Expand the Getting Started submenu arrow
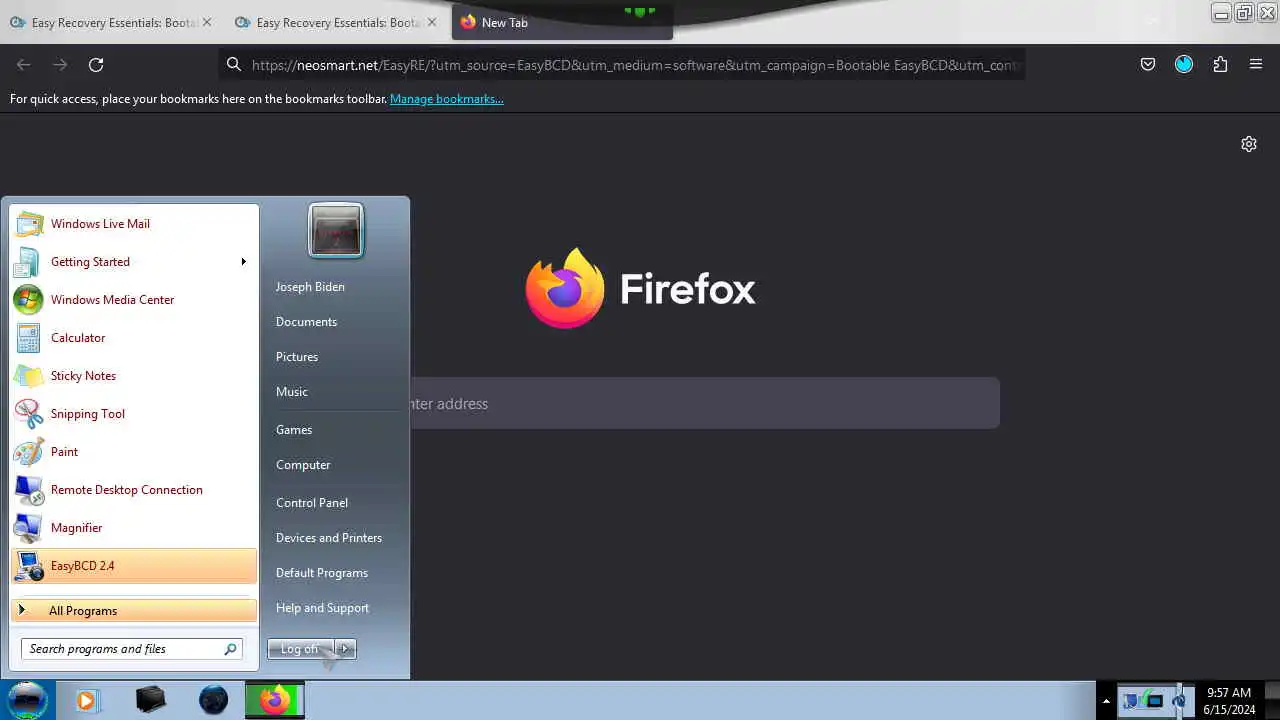This screenshot has height=720, width=1280. tap(243, 262)
